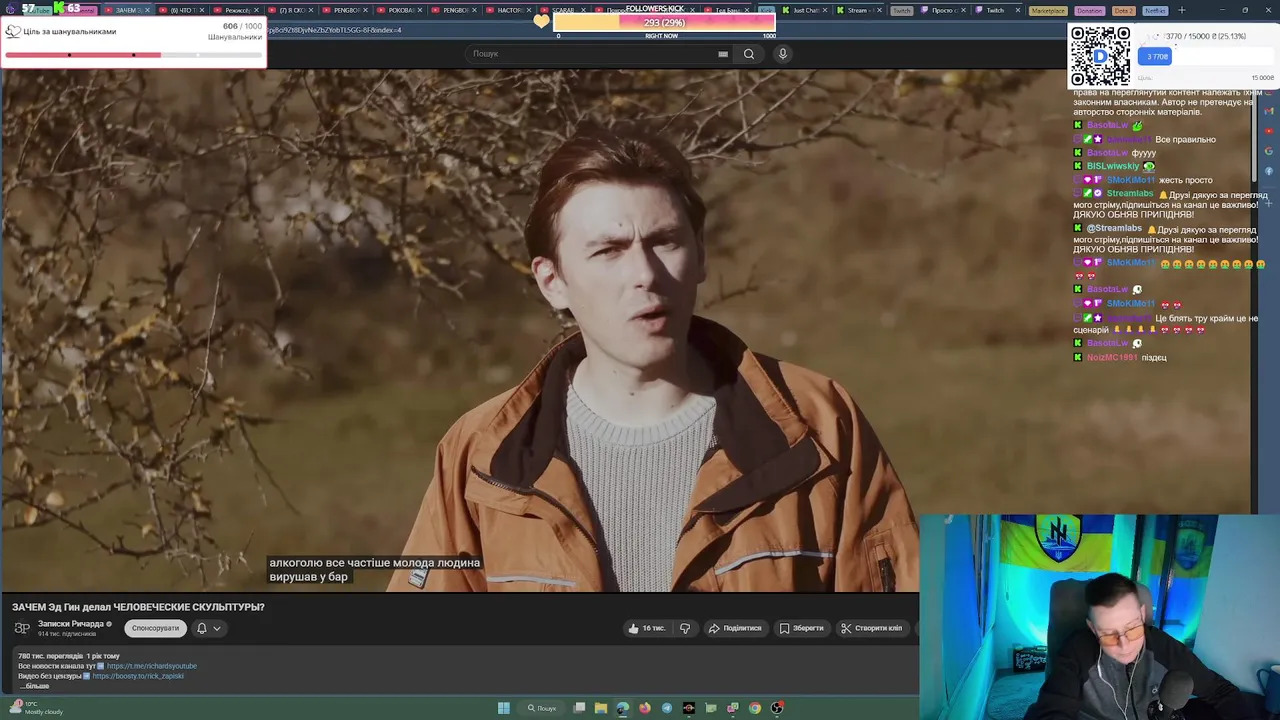The height and width of the screenshot is (720, 1280).
Task: Switch to the 'Просто' Twitch tab
Action: pos(942,10)
